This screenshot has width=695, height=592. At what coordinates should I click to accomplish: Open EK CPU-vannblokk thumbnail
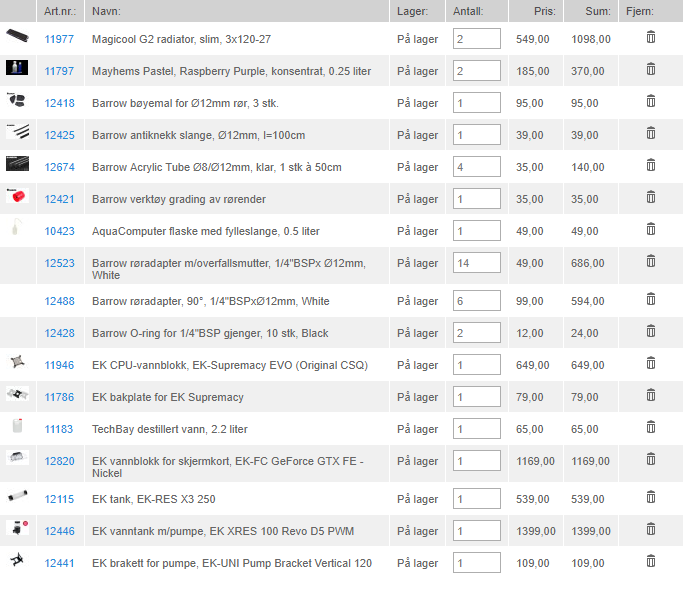pyautogui.click(x=17, y=362)
